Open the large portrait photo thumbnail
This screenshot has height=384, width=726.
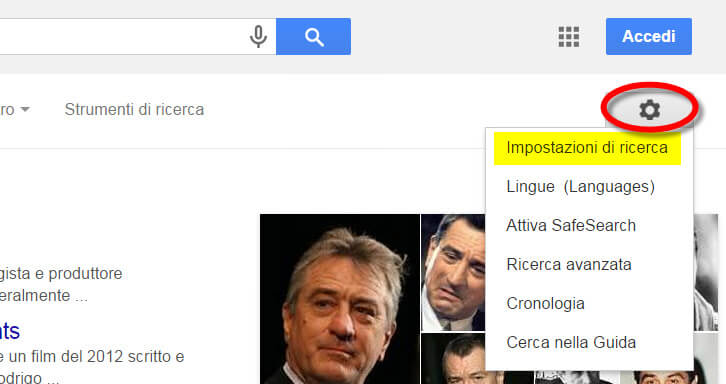(340, 299)
